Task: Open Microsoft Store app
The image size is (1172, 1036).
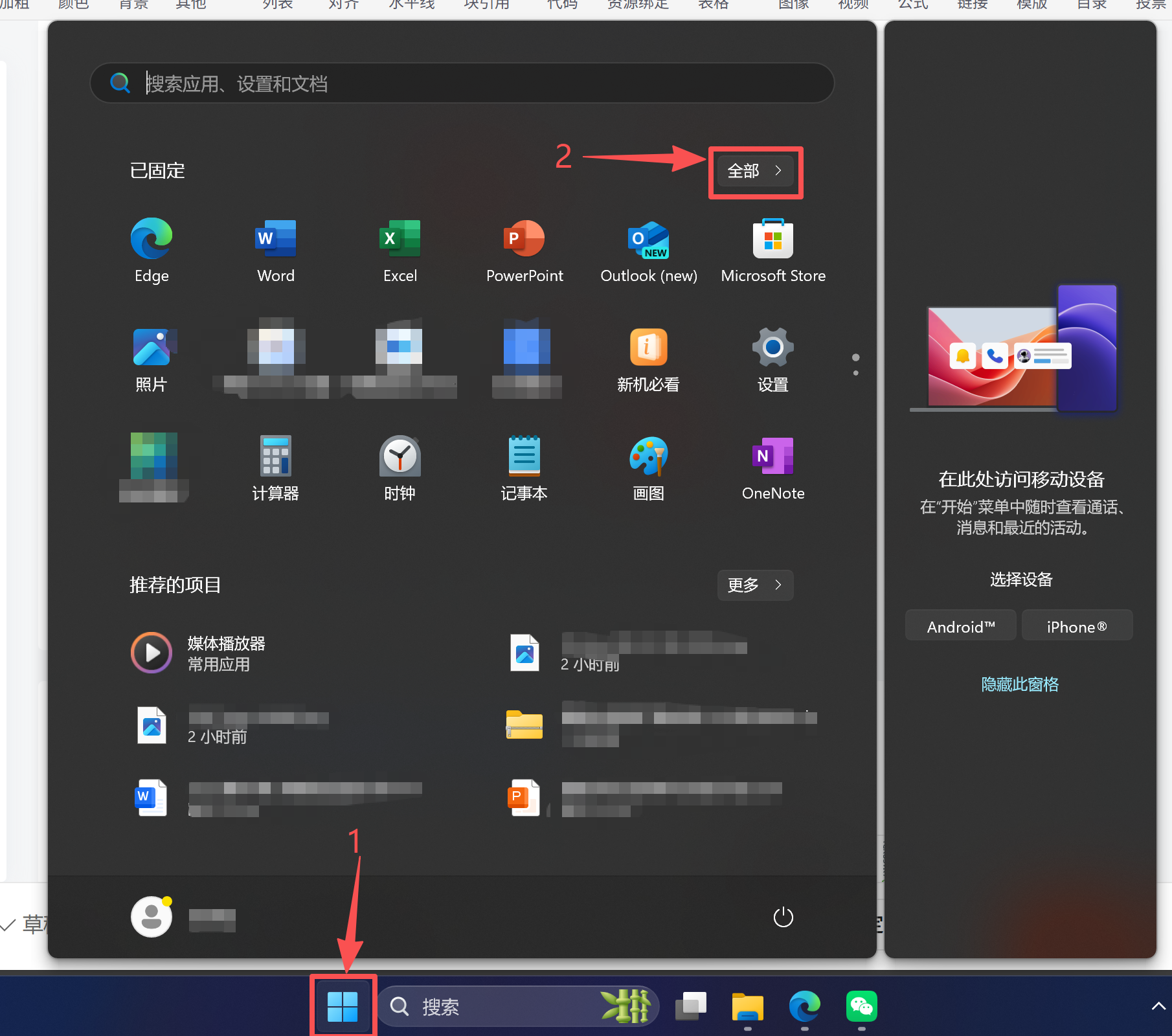Action: click(773, 251)
